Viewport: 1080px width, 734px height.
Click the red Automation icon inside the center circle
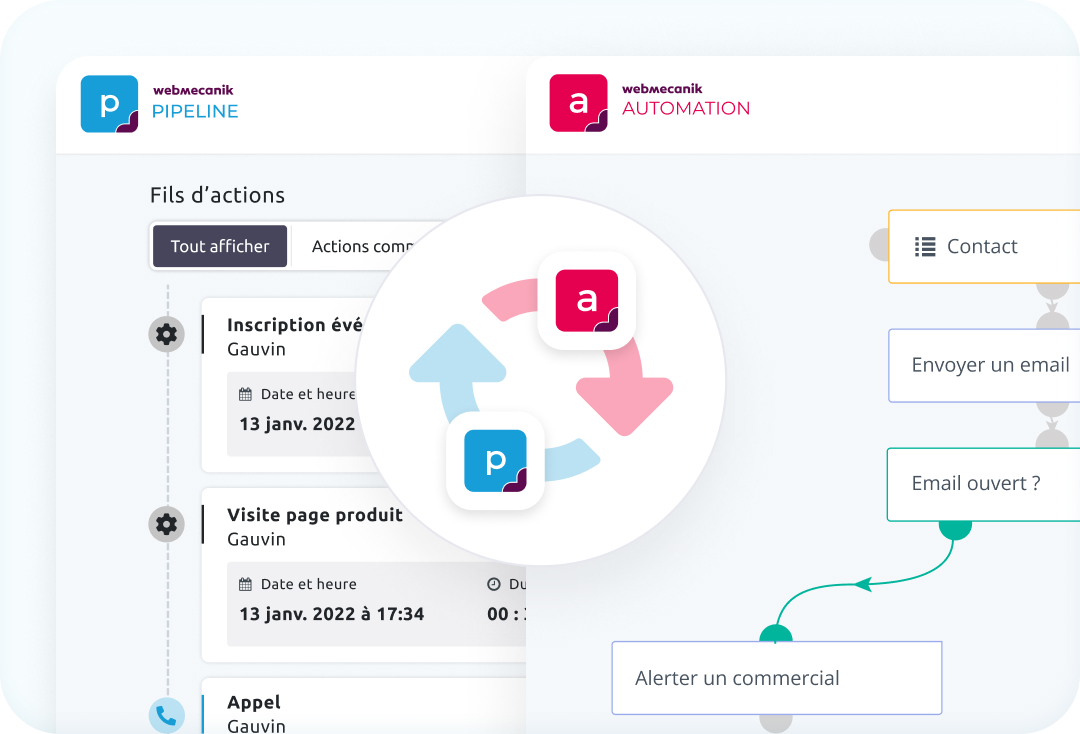point(587,301)
